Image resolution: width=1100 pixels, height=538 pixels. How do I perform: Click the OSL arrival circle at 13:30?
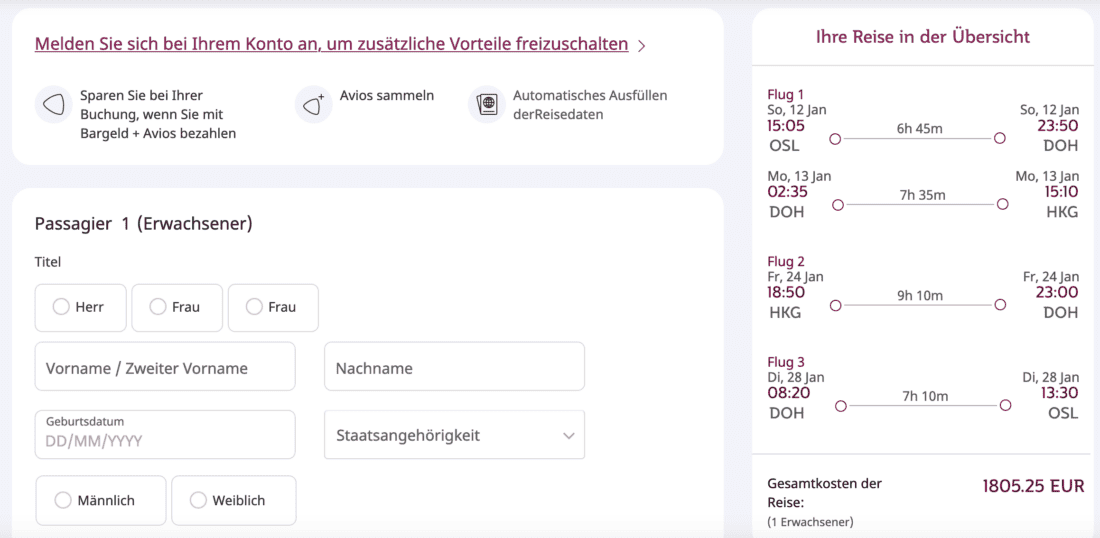point(1005,406)
